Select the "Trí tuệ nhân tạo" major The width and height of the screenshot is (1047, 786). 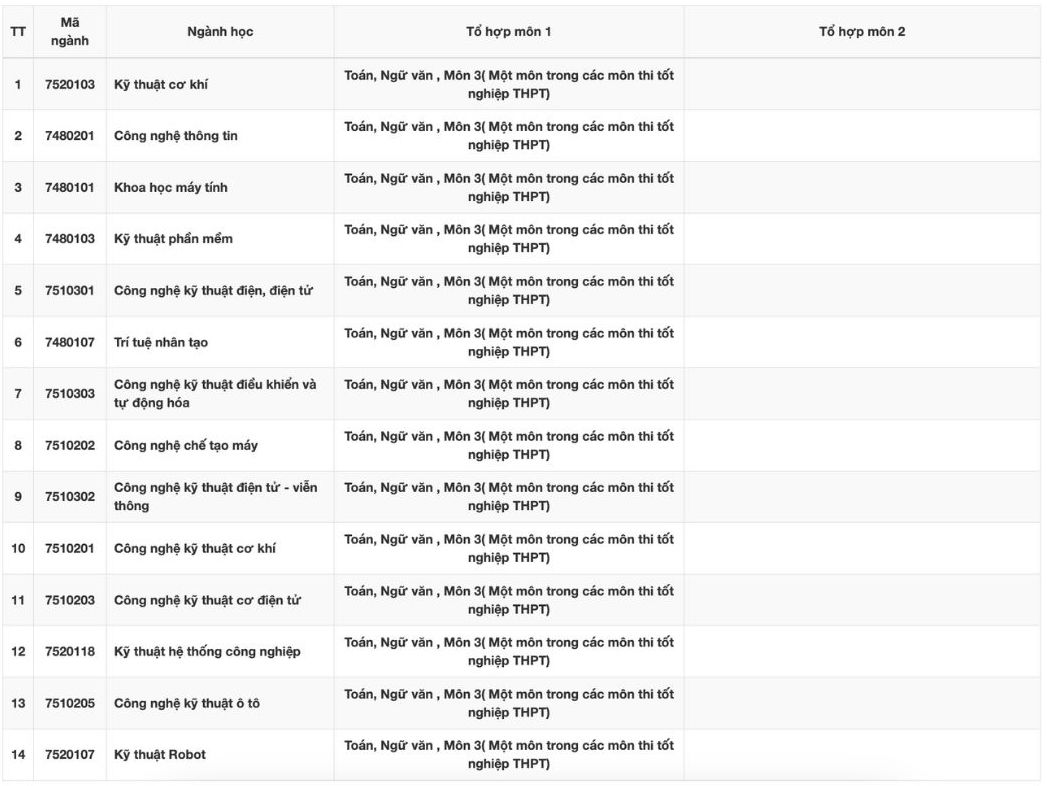[161, 343]
